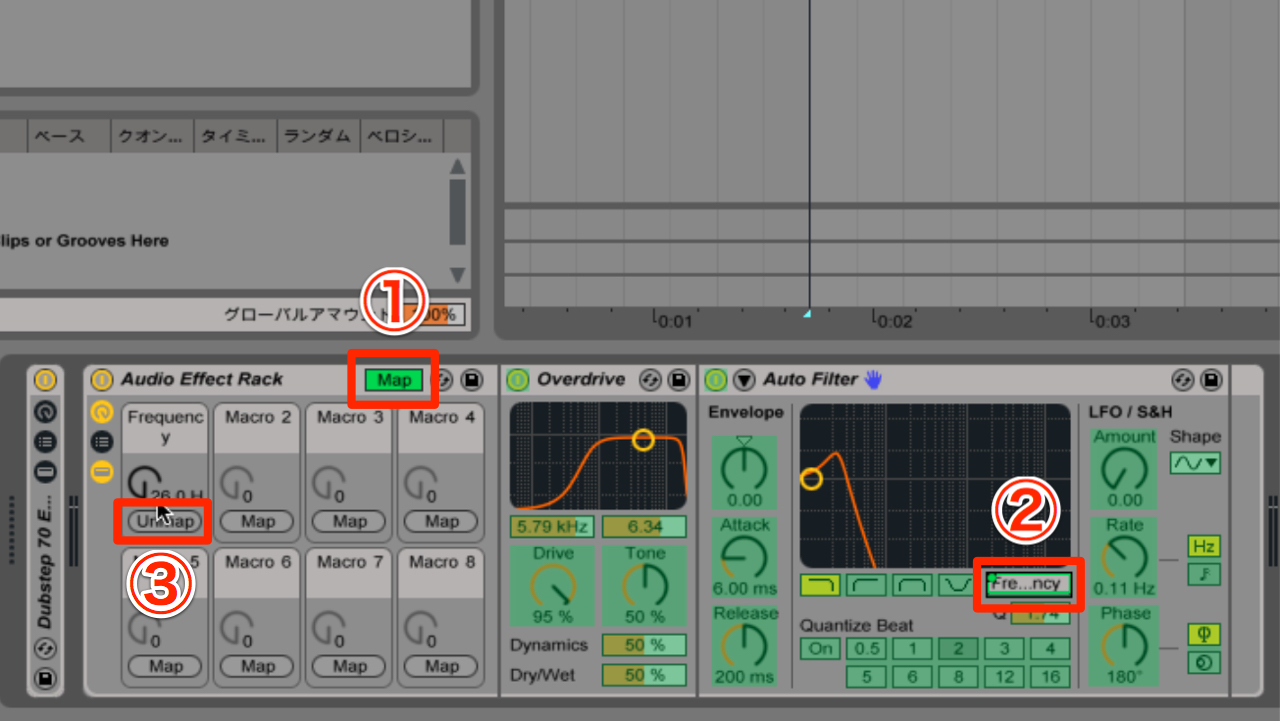Select the Auto Filter Fre...ncy parameter field
The width and height of the screenshot is (1280, 721).
[x=1029, y=584]
